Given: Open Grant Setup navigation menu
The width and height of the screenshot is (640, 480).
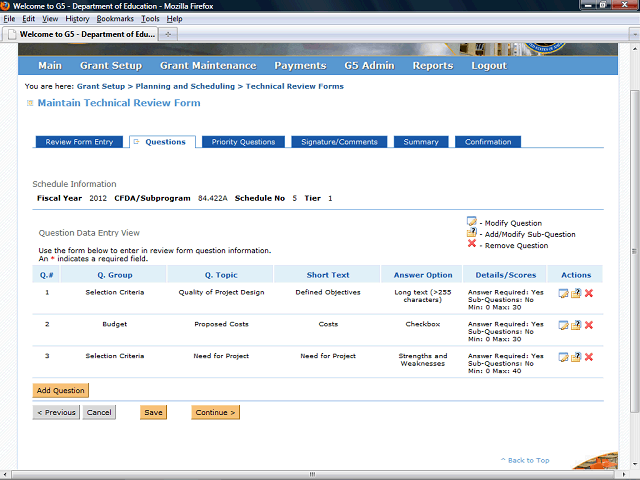Looking at the screenshot, I should point(111,66).
